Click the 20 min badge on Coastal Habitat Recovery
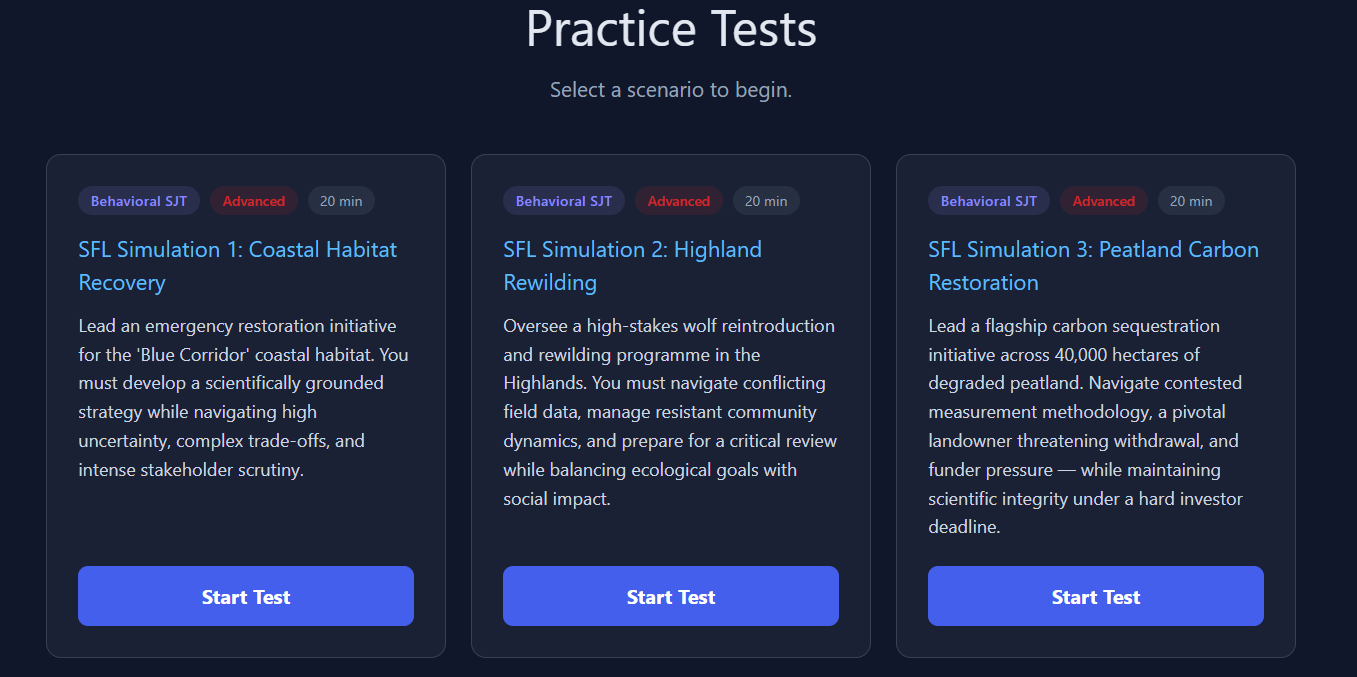The height and width of the screenshot is (677, 1357). pyautogui.click(x=341, y=200)
